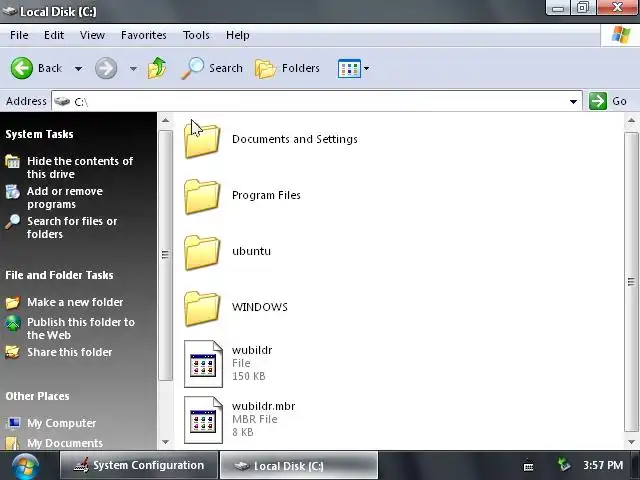Click the Windows flag logo in menu bar
The image size is (640, 480).
[x=621, y=35]
